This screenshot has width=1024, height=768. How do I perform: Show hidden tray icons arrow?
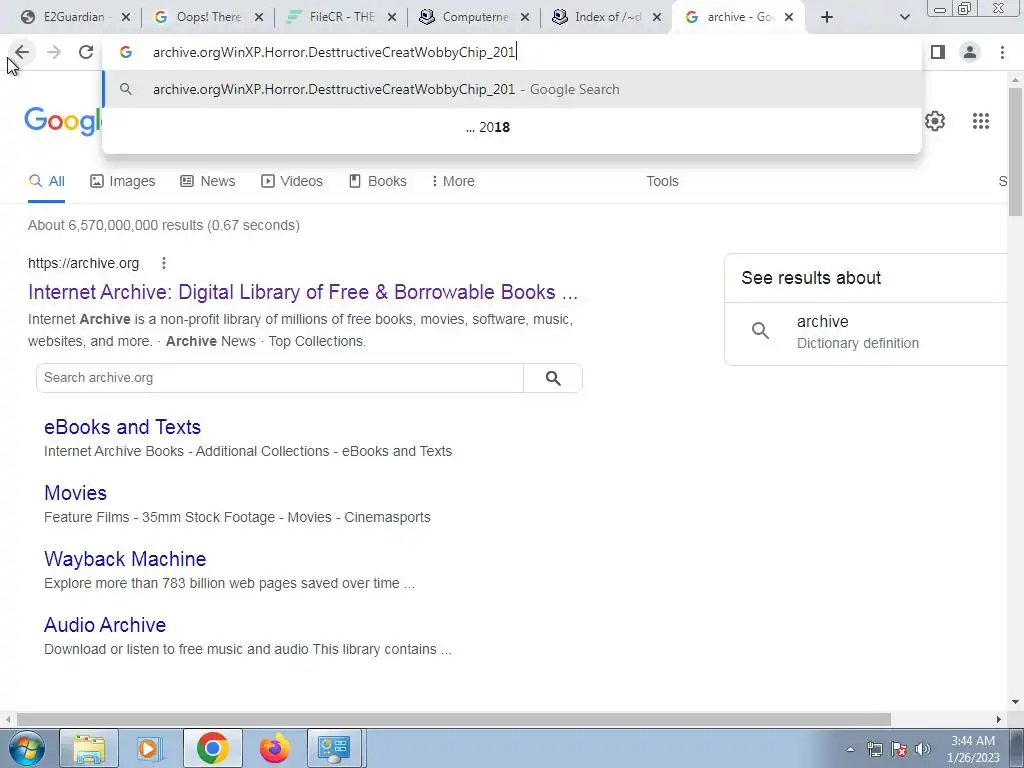(850, 750)
